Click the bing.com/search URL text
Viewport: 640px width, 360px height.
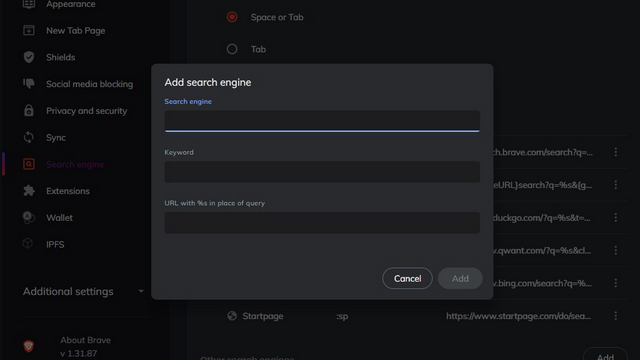click(542, 283)
